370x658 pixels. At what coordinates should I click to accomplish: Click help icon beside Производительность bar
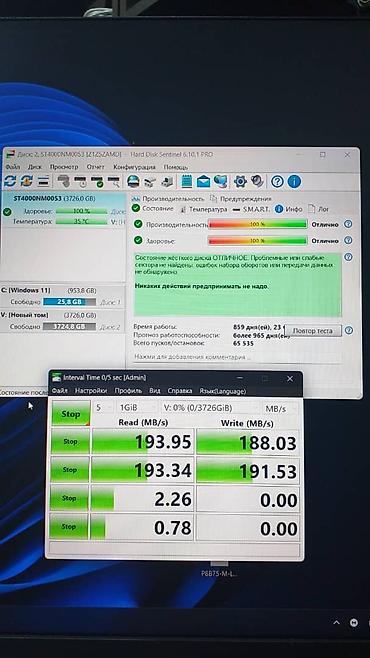pos(348,224)
